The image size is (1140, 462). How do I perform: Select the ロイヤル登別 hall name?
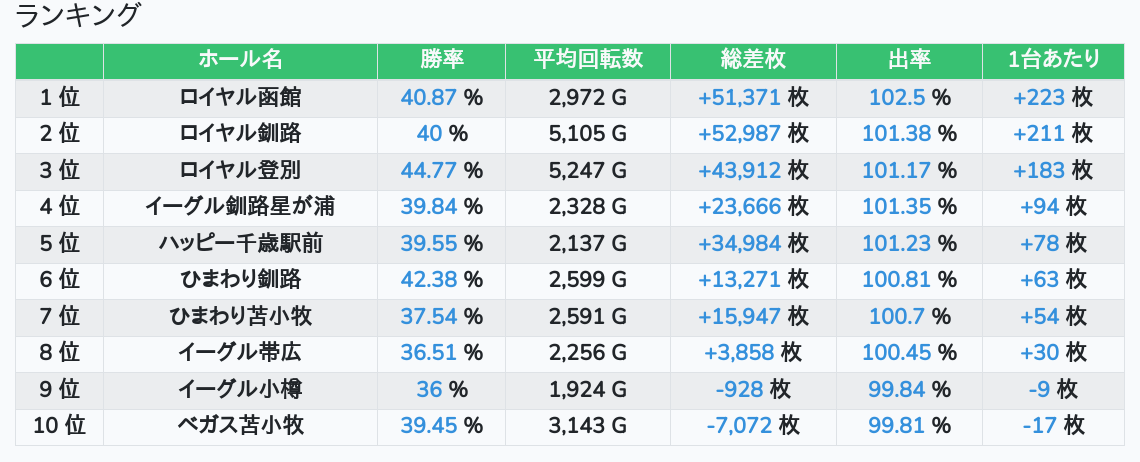click(240, 170)
